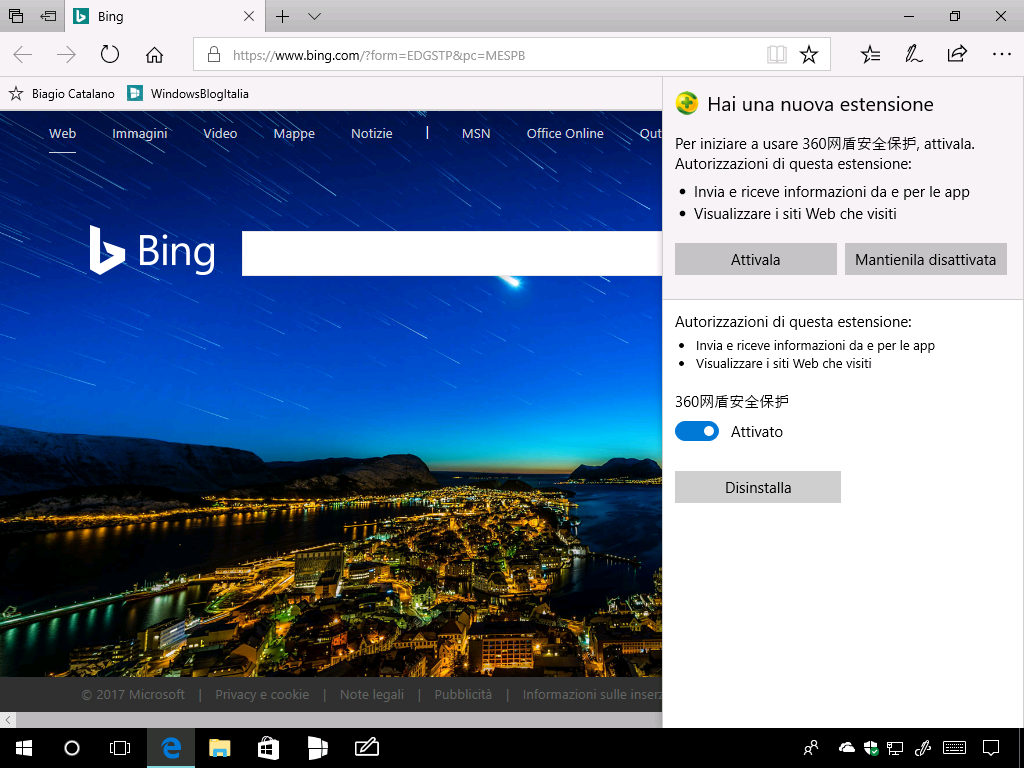Go back with the back arrow

coord(23,55)
